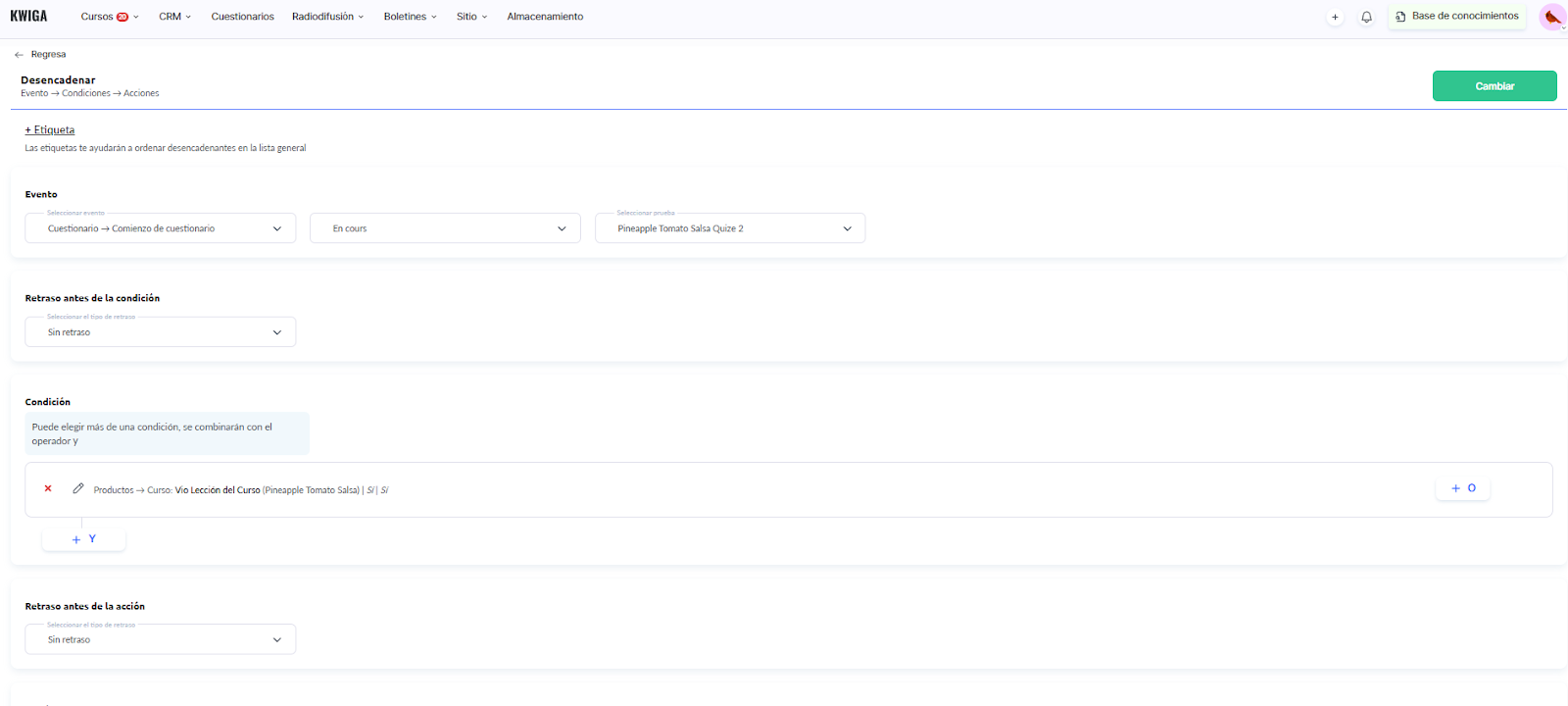Open the Radiodifusión menu
This screenshot has height=706, width=1568.
point(327,17)
